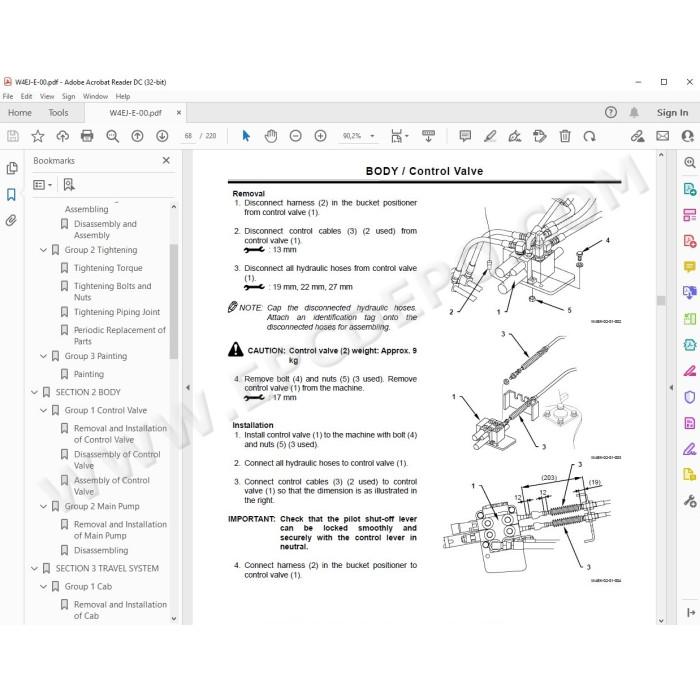Open the notifications bell
The image size is (700, 700).
pos(634,112)
